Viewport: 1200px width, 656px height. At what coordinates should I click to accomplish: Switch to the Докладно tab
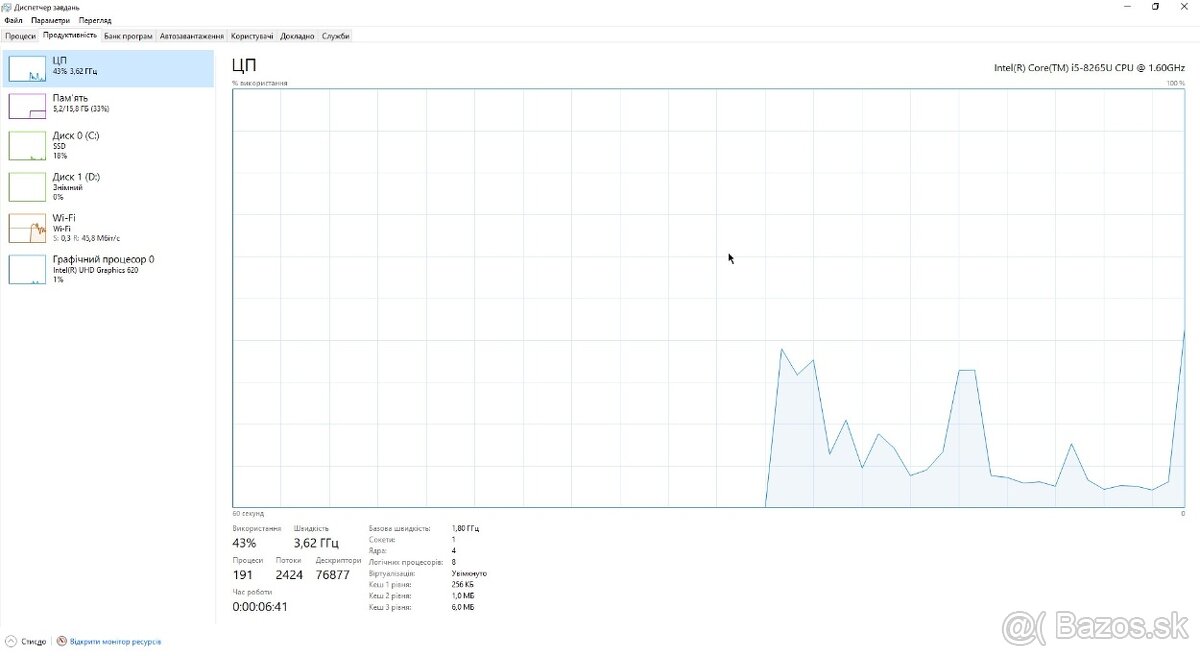[x=297, y=35]
